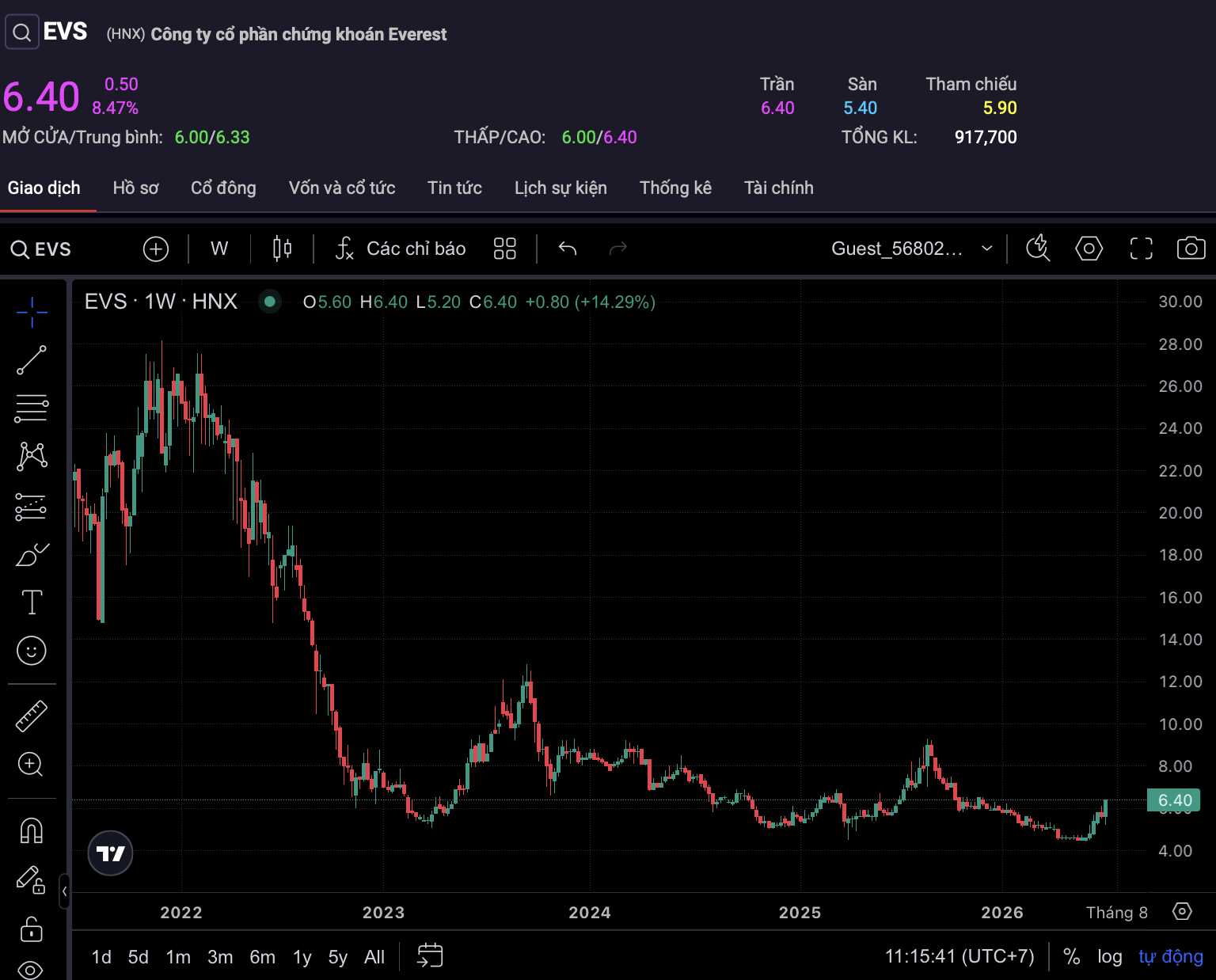This screenshot has height=980, width=1216.
Task: Activate the ruler measure tool
Action: tap(32, 716)
